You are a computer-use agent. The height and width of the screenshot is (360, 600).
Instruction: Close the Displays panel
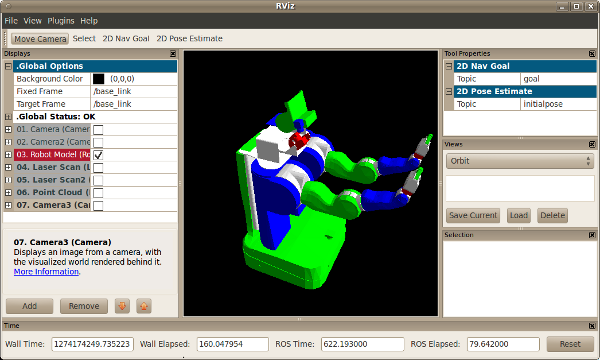pos(173,54)
